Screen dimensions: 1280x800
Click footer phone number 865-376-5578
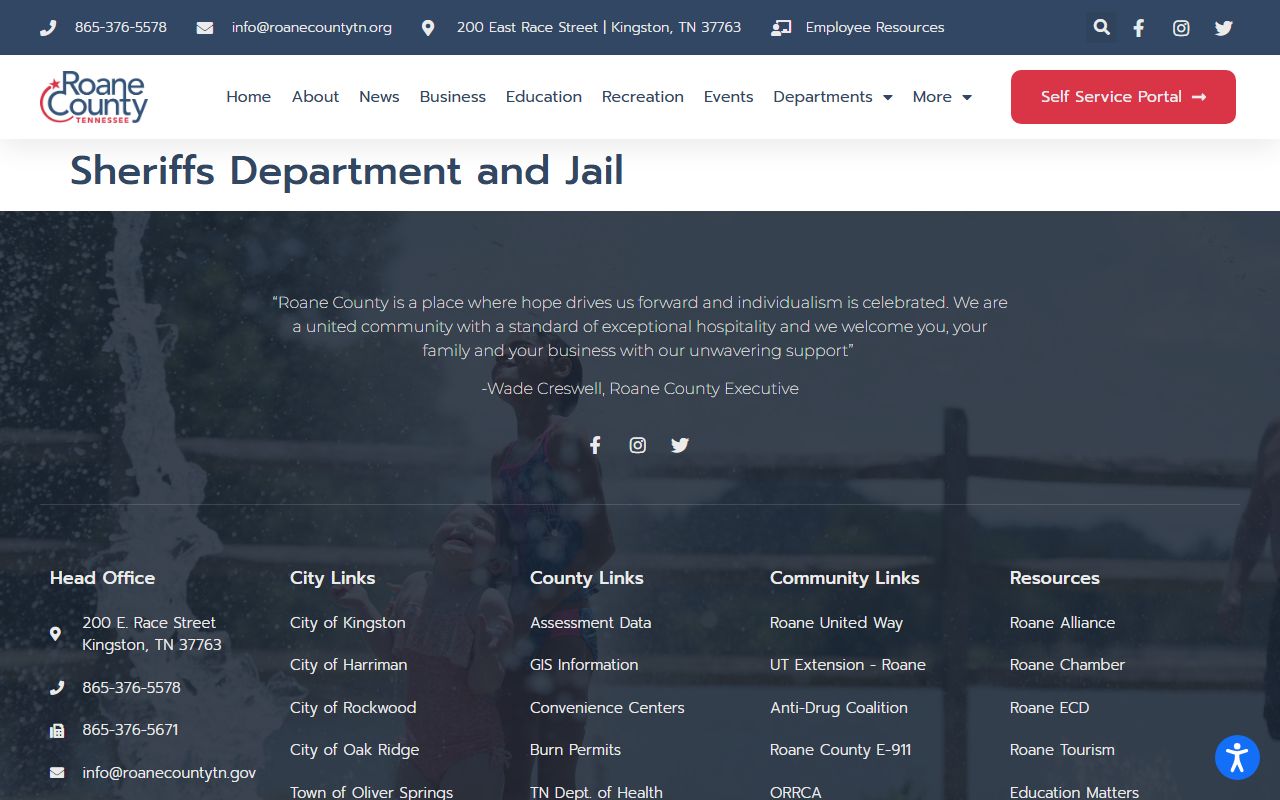tap(131, 688)
